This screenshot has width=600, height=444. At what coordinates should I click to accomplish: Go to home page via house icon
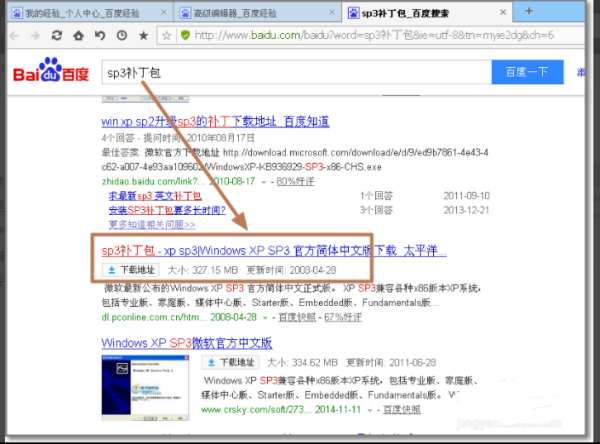pyautogui.click(x=78, y=36)
